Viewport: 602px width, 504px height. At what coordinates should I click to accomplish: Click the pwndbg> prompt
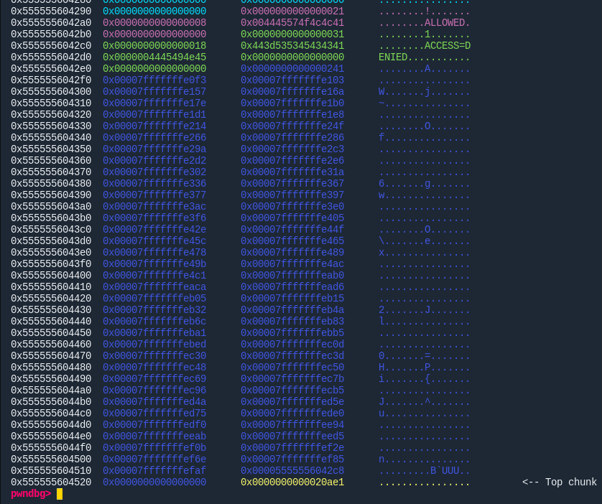31,494
